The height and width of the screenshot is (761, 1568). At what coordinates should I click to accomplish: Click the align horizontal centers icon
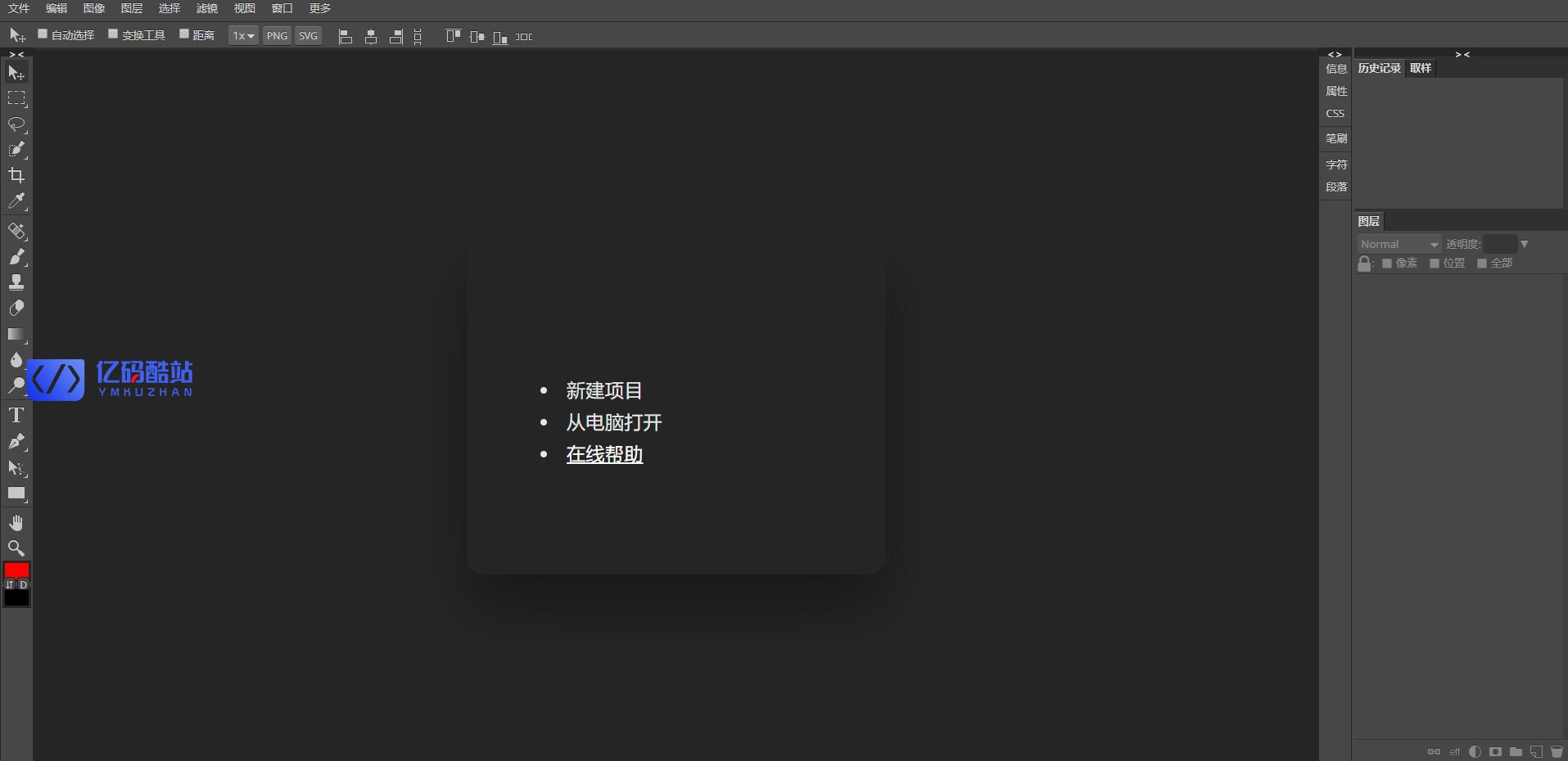pyautogui.click(x=371, y=37)
